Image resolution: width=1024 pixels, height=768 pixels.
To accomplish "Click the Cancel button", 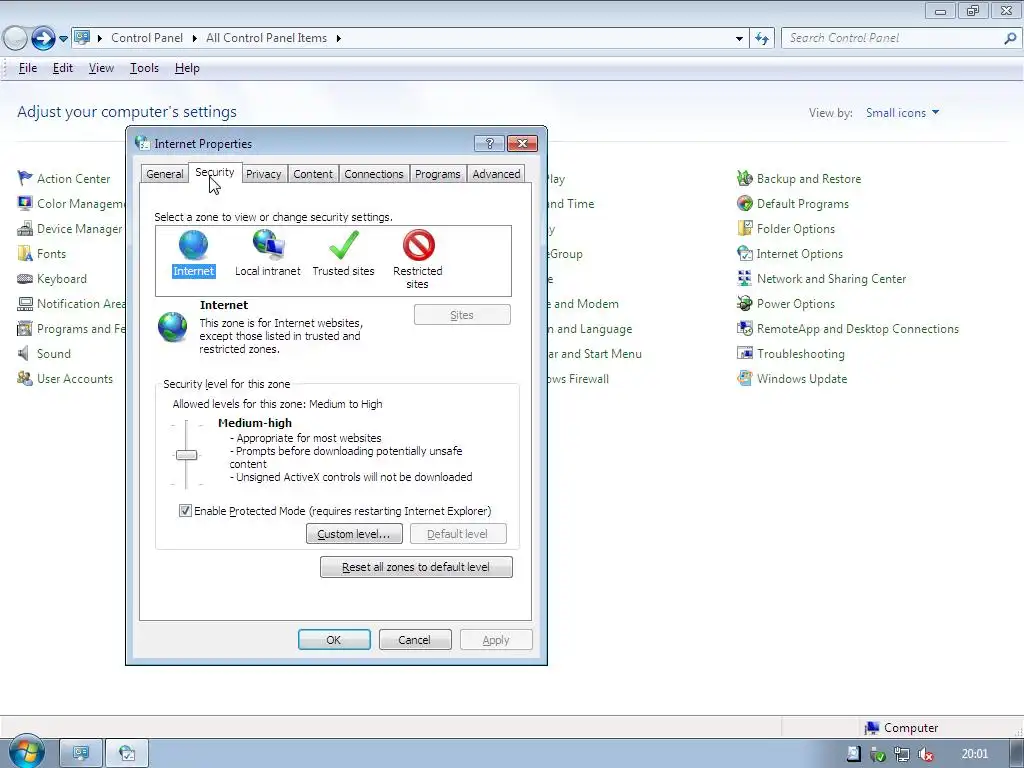I will click(x=415, y=640).
